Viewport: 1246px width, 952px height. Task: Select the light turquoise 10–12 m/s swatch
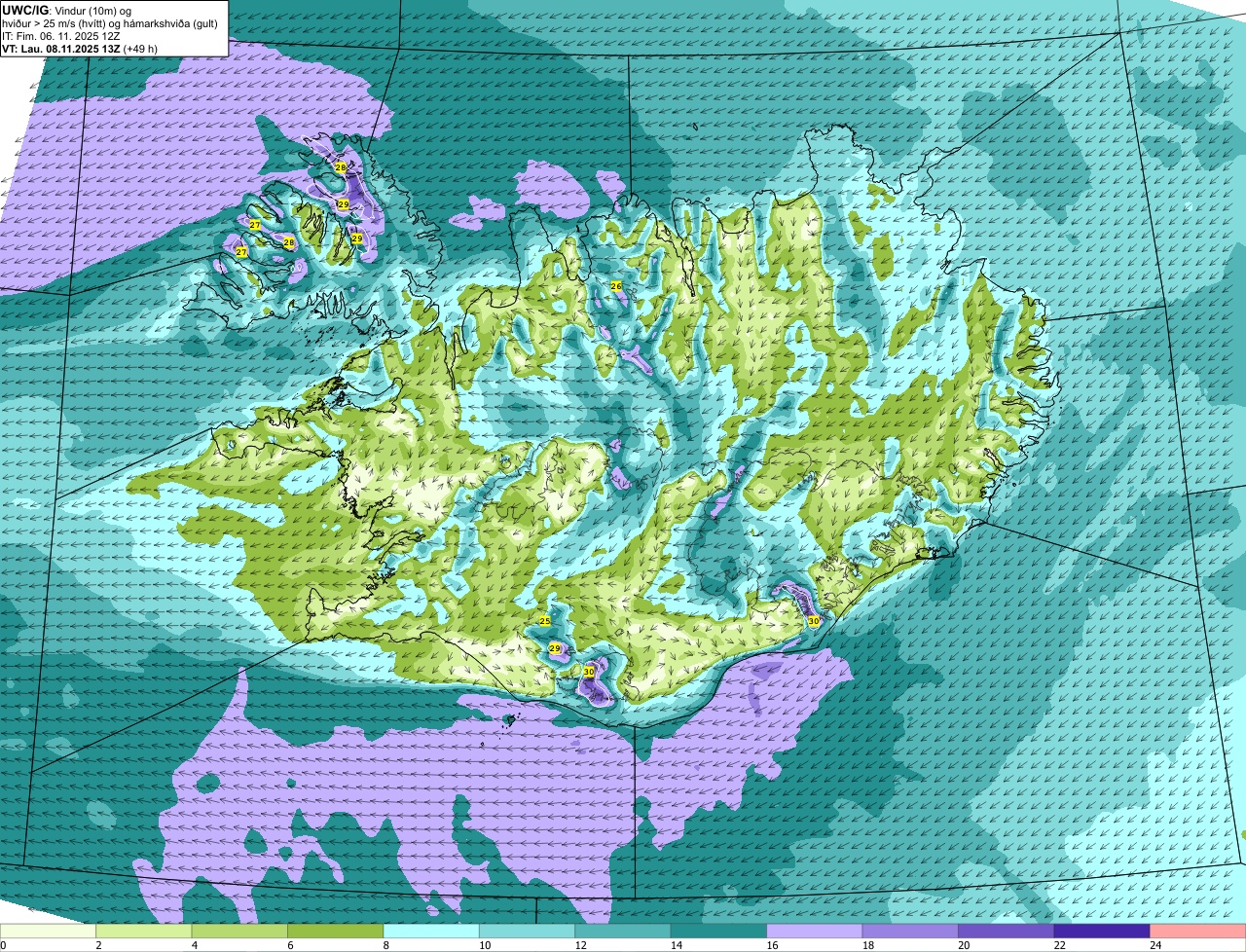pos(528,931)
